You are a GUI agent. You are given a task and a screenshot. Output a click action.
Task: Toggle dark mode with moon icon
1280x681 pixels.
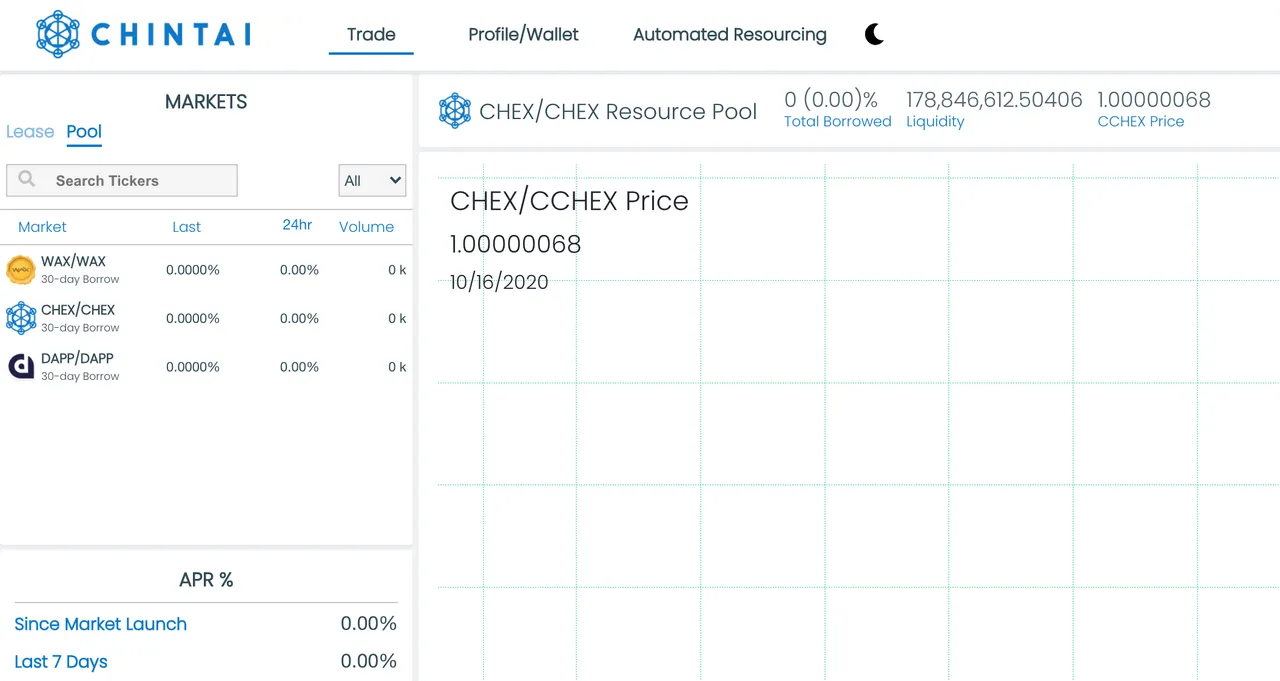(874, 35)
